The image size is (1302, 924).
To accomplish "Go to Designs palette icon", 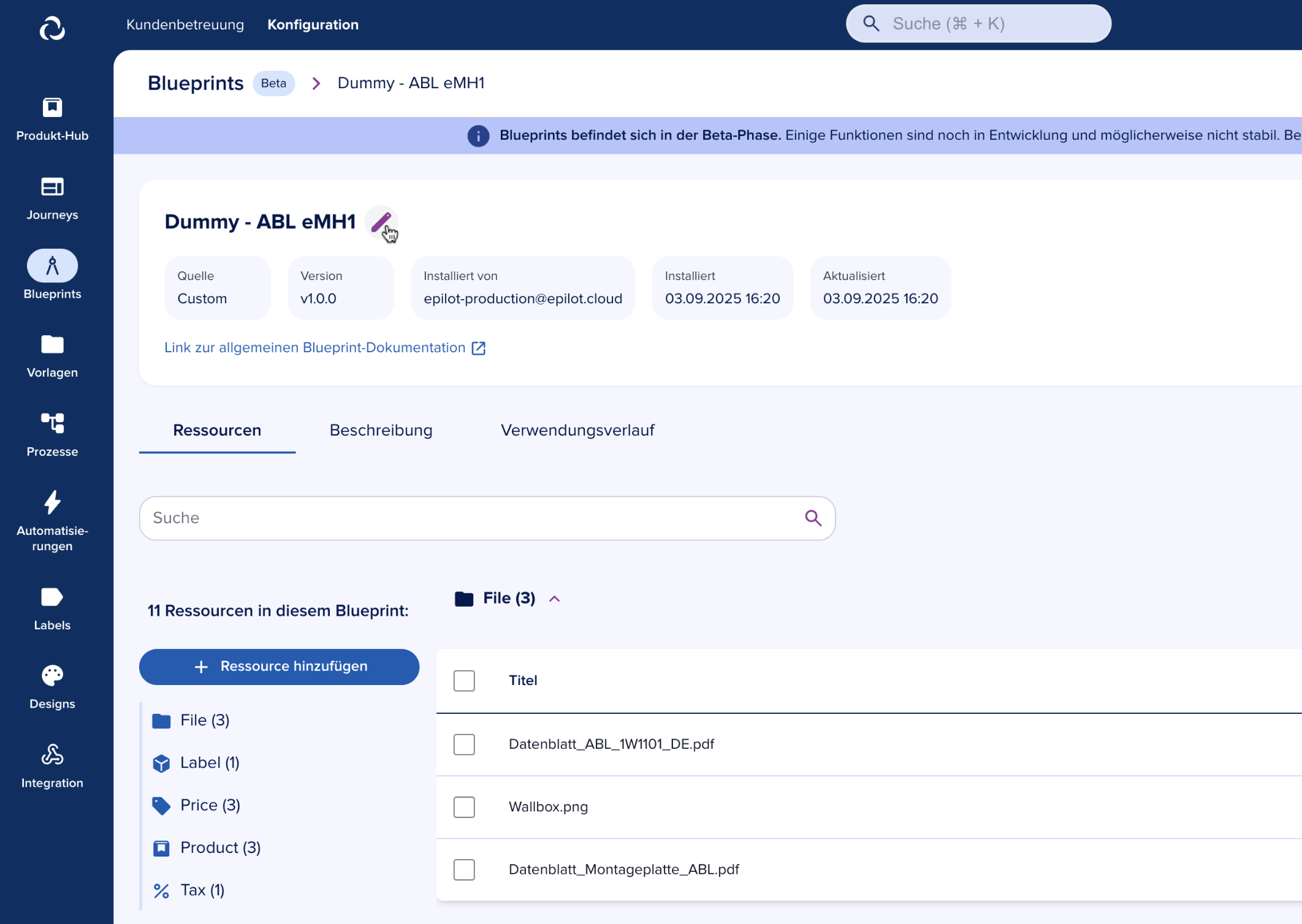I will click(x=52, y=676).
